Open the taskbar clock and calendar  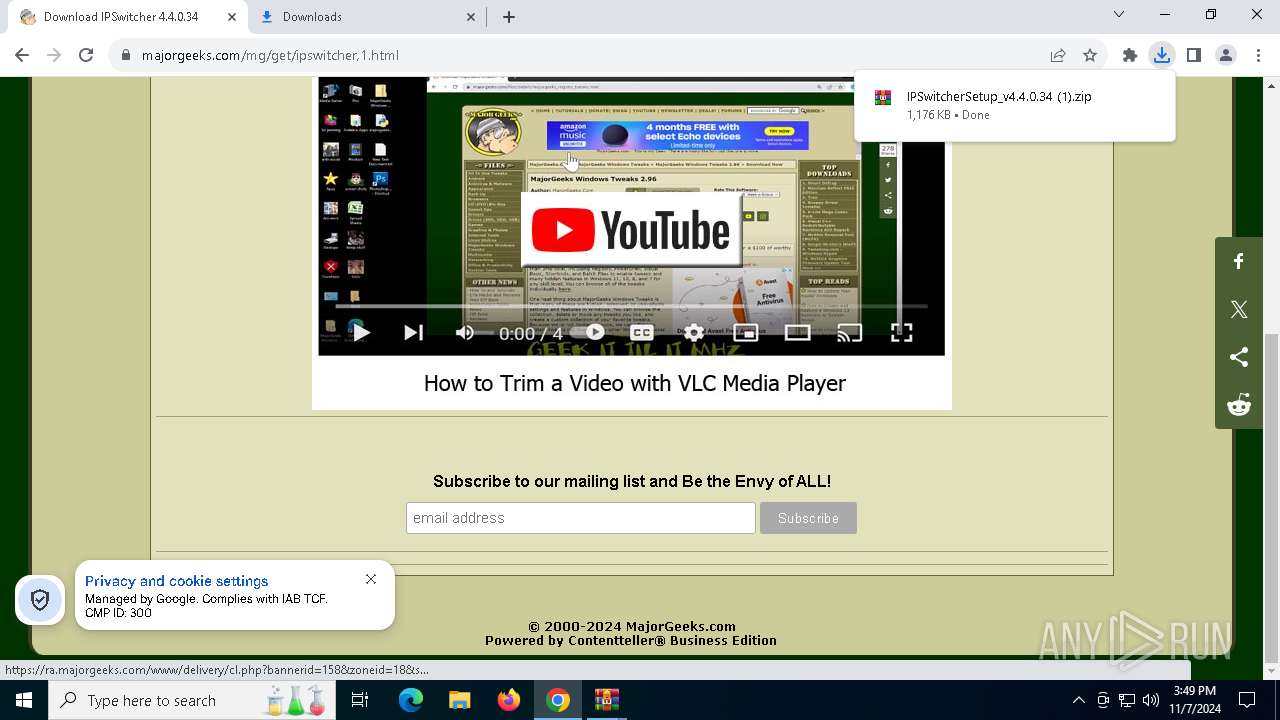[x=1195, y=700]
